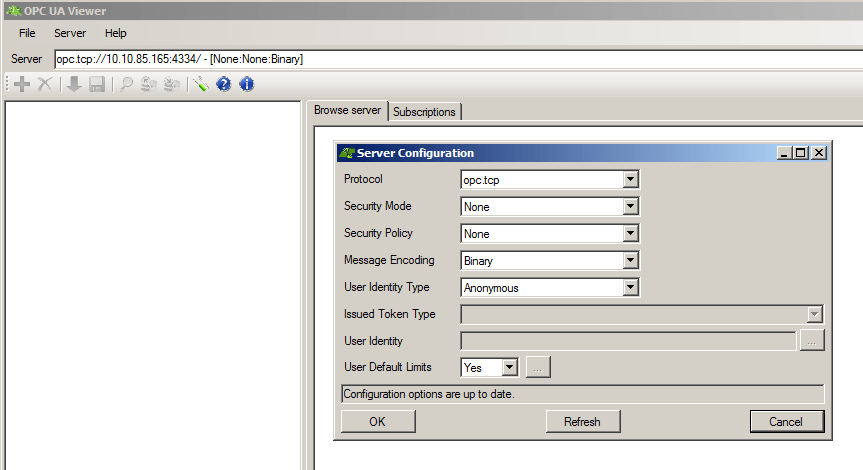The height and width of the screenshot is (470, 863).
Task: Click the down arrow toolbar icon
Action: coord(74,85)
